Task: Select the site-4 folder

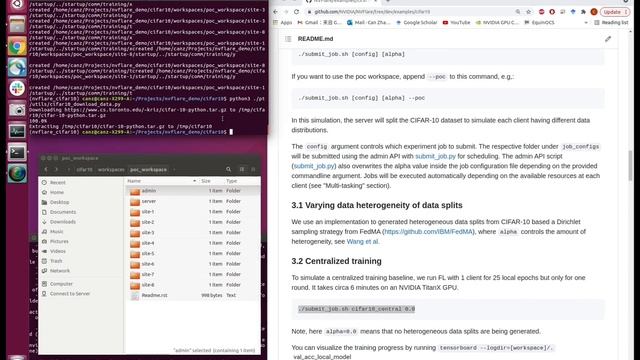Action: pos(192,243)
